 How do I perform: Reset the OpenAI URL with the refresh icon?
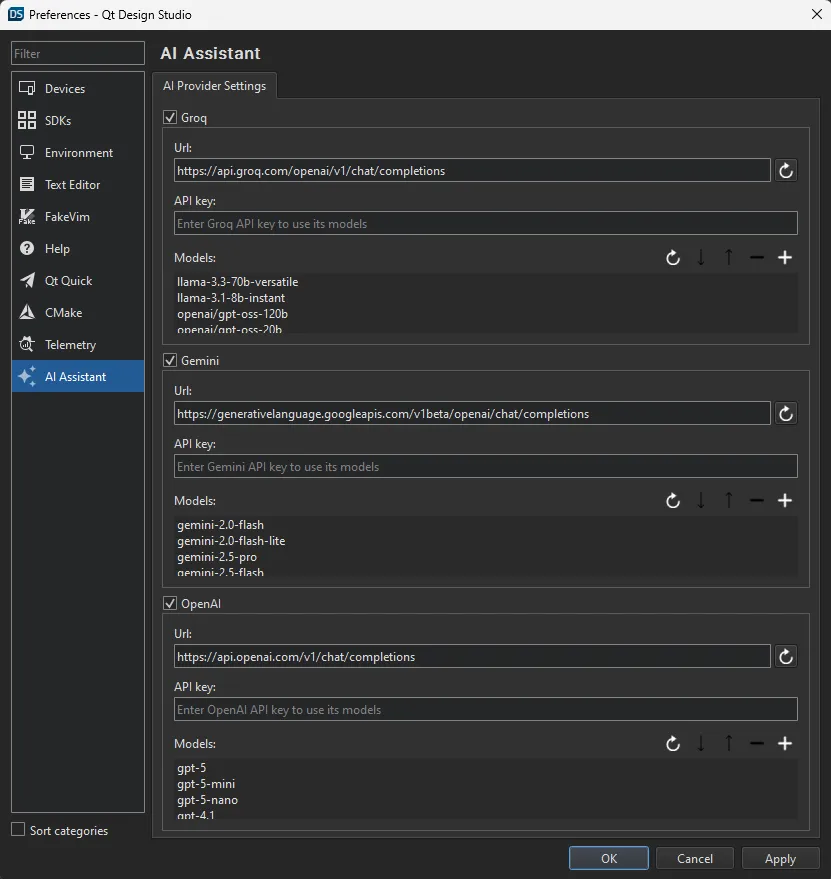pyautogui.click(x=786, y=657)
